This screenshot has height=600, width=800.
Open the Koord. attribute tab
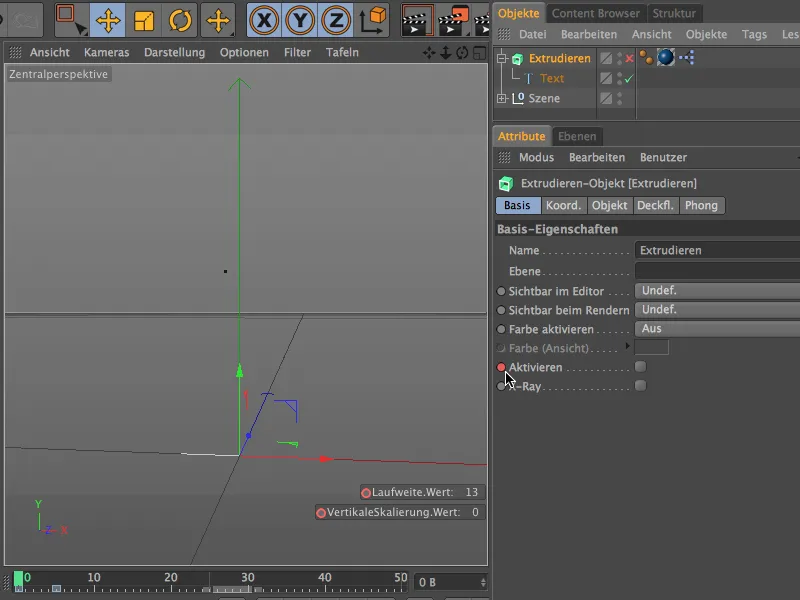point(563,206)
